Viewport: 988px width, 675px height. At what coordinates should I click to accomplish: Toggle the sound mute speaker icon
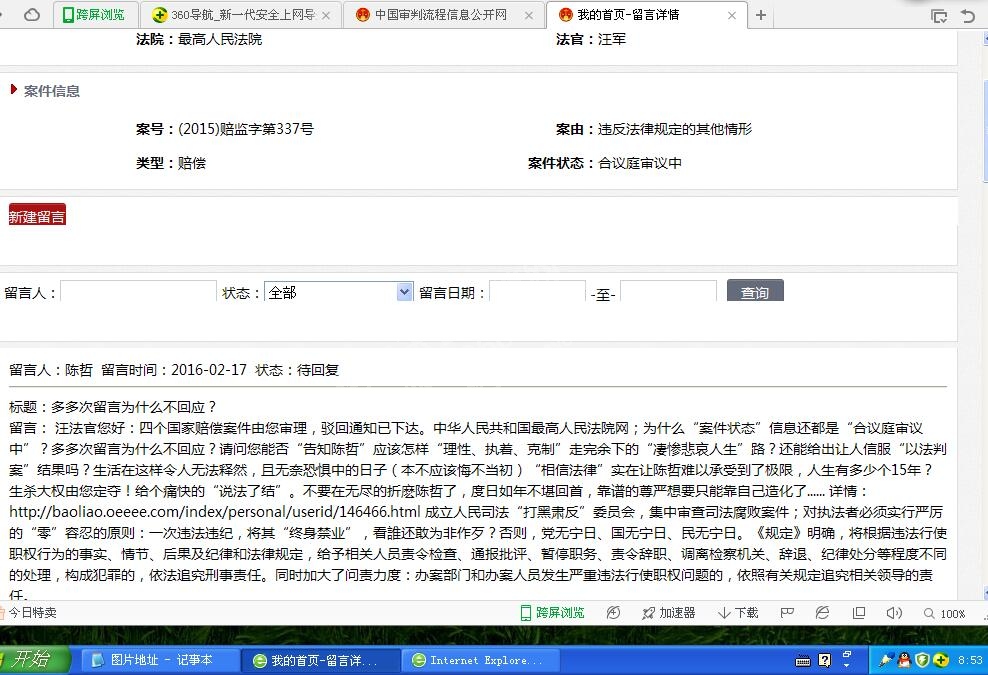(894, 613)
